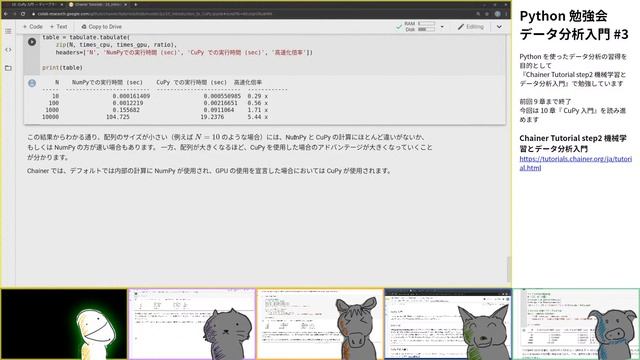Click the output value 19.2376
Viewport: 640px width, 360px height.
pyautogui.click(x=212, y=117)
